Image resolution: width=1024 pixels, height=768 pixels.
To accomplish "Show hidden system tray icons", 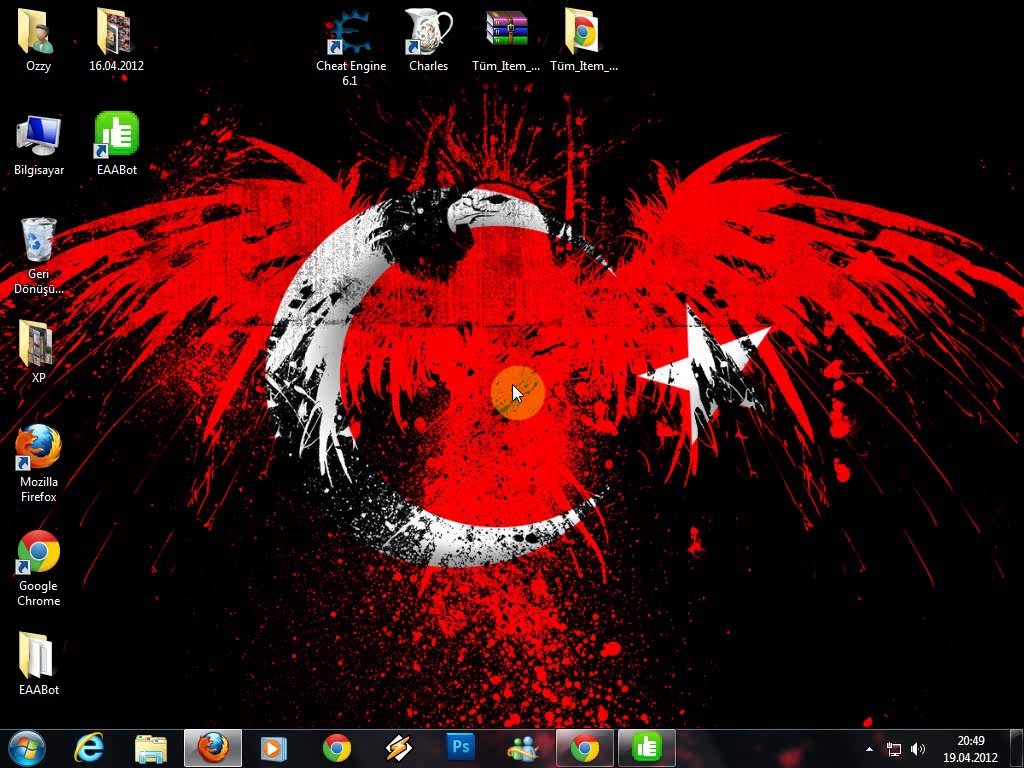I will click(x=869, y=749).
